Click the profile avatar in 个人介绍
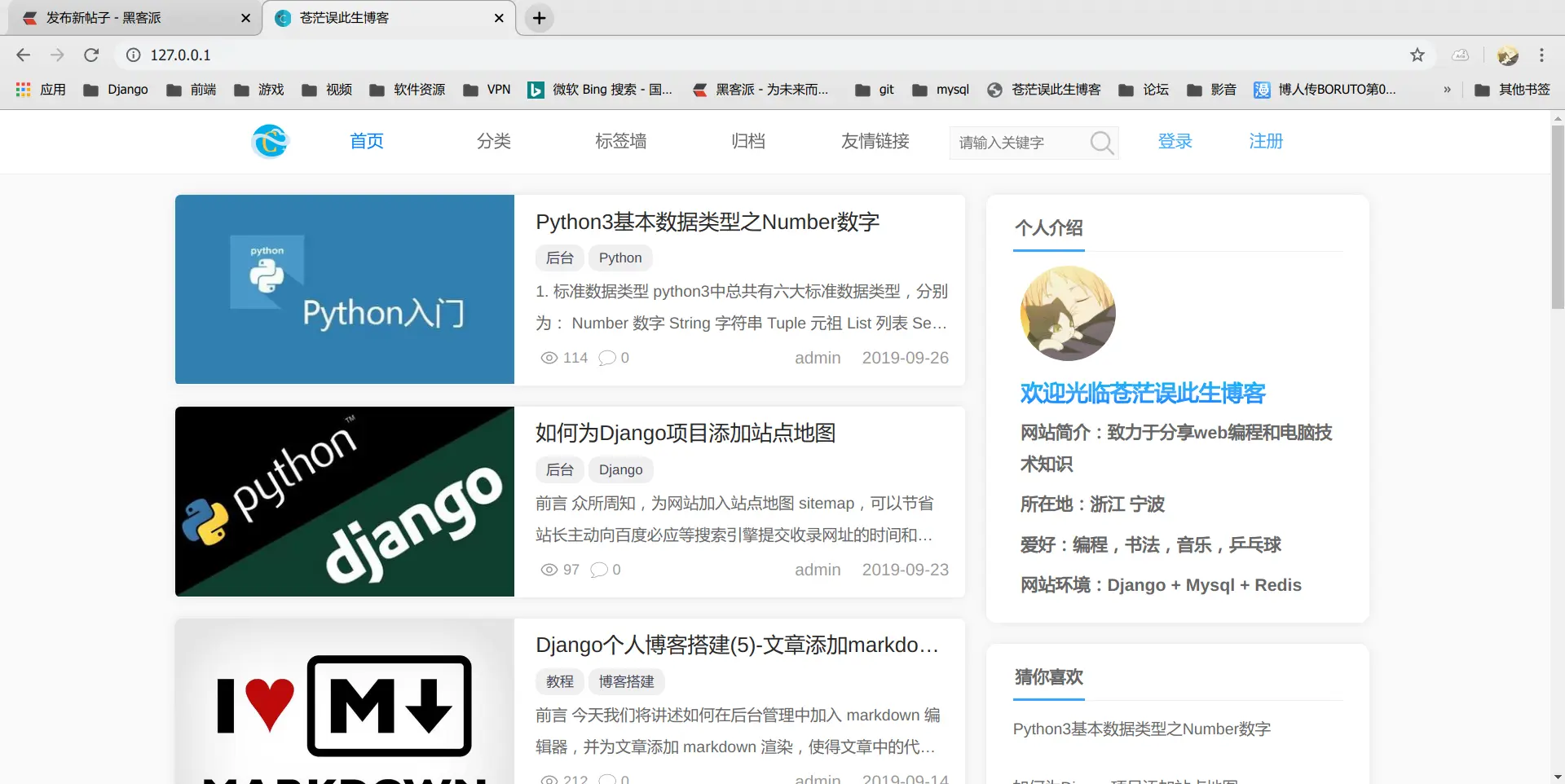Screen dimensions: 1565x784 [1068, 314]
